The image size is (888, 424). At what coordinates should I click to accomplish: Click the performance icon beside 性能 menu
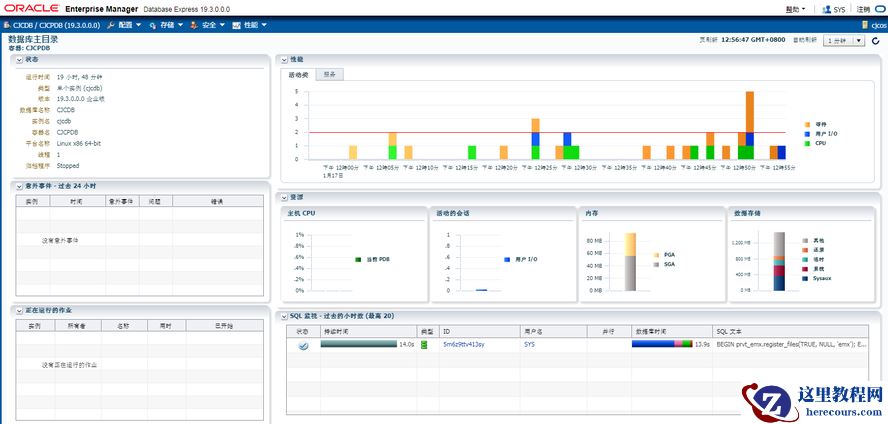click(x=236, y=25)
